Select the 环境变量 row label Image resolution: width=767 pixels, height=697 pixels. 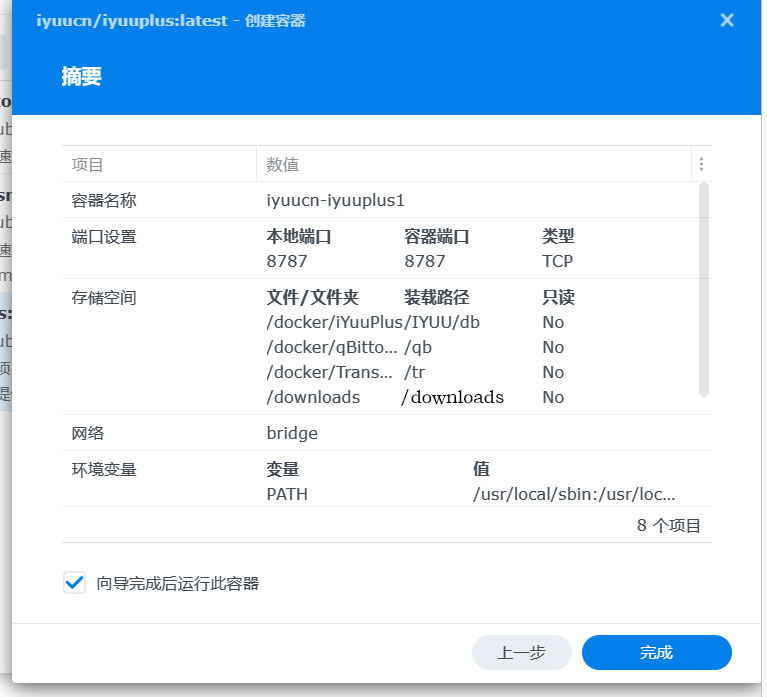(104, 470)
